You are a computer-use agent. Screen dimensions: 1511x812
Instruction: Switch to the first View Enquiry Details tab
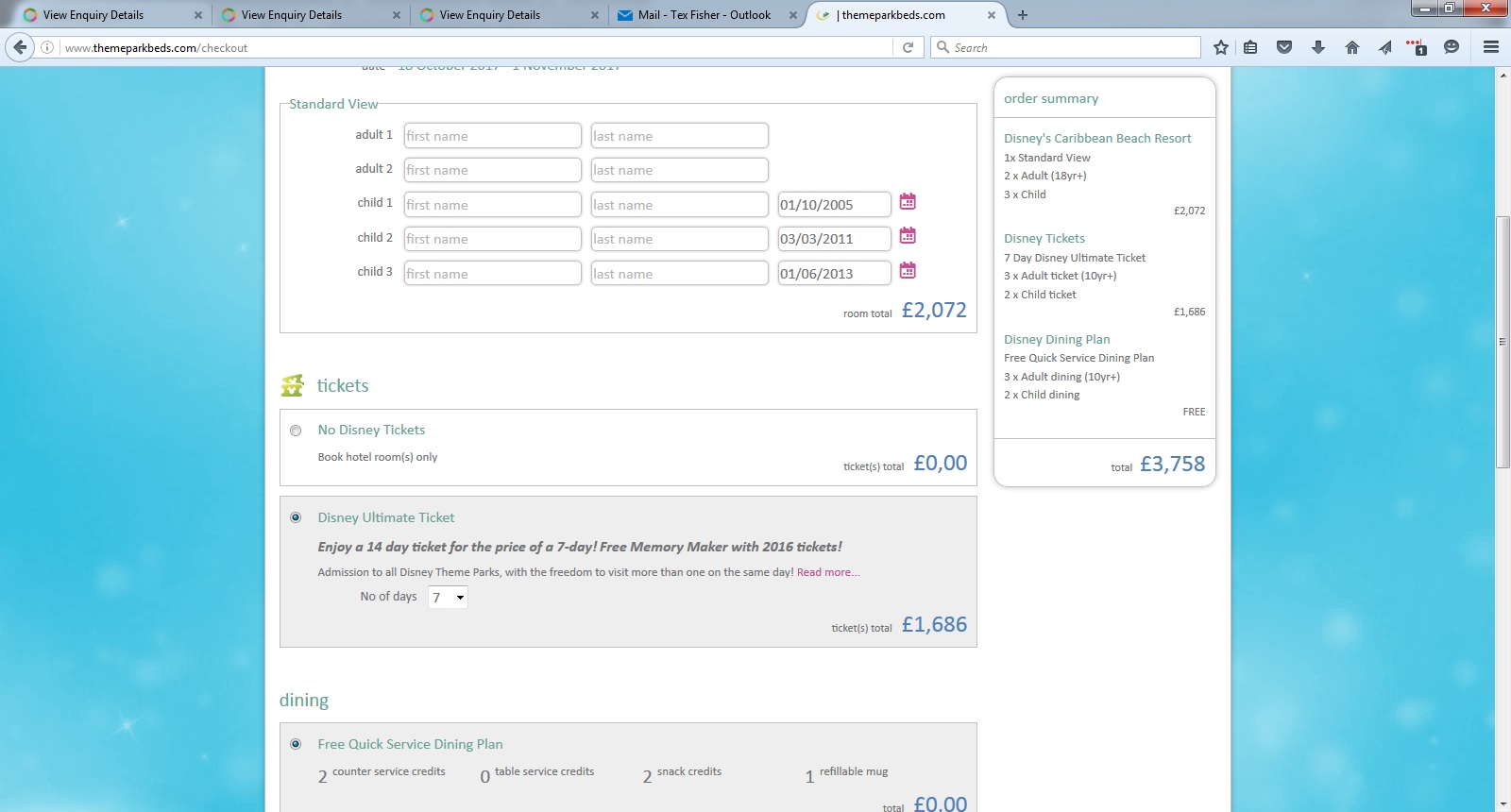112,15
